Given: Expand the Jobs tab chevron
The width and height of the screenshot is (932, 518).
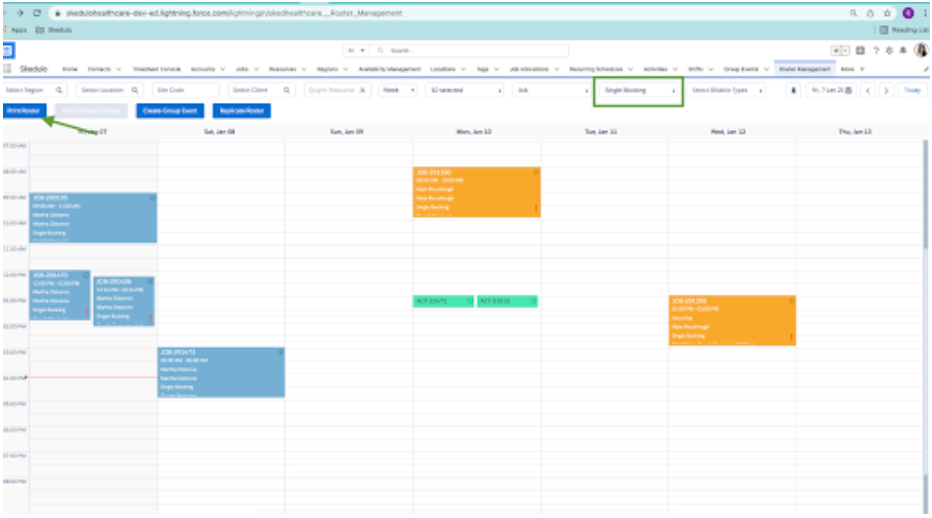Looking at the screenshot, I should coord(256,70).
